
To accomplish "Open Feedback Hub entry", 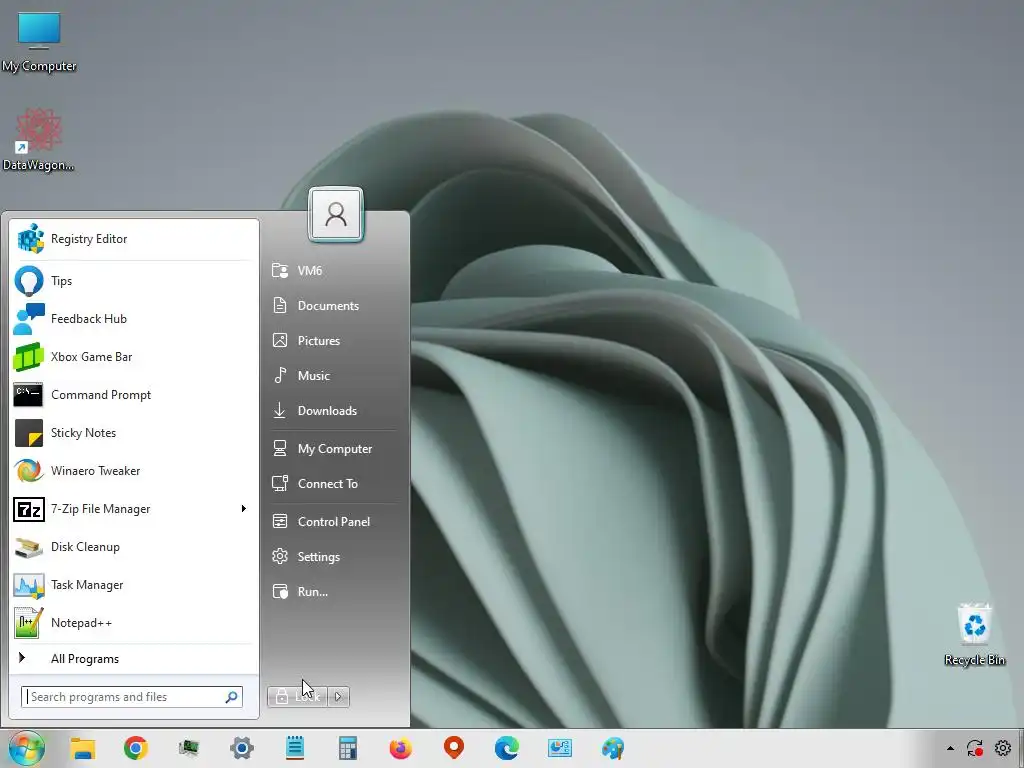I will [134, 319].
